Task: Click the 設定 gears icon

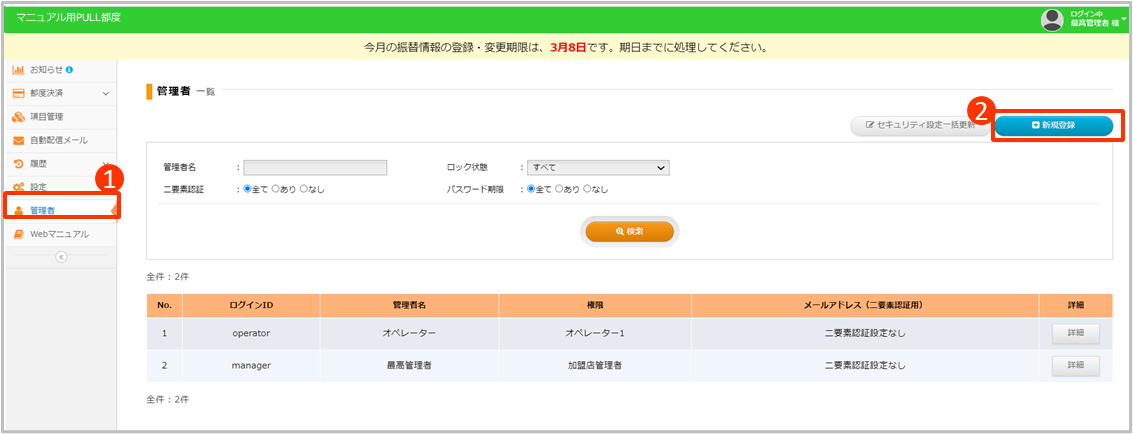Action: click(18, 187)
